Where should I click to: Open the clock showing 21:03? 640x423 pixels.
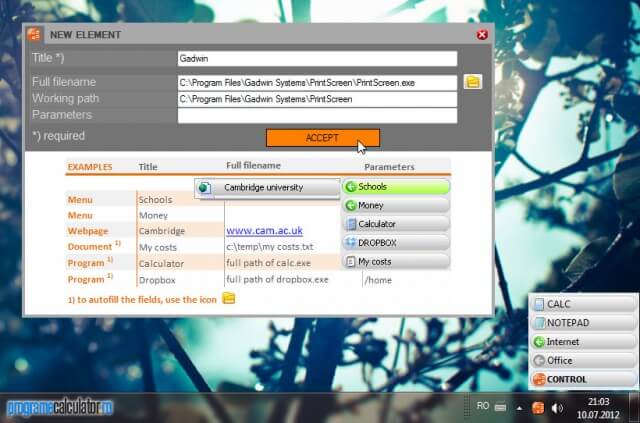pos(598,402)
